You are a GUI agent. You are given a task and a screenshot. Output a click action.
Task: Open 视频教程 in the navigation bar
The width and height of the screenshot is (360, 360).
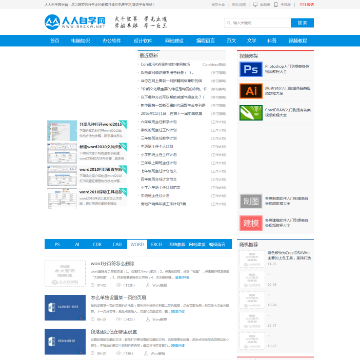(x=298, y=41)
